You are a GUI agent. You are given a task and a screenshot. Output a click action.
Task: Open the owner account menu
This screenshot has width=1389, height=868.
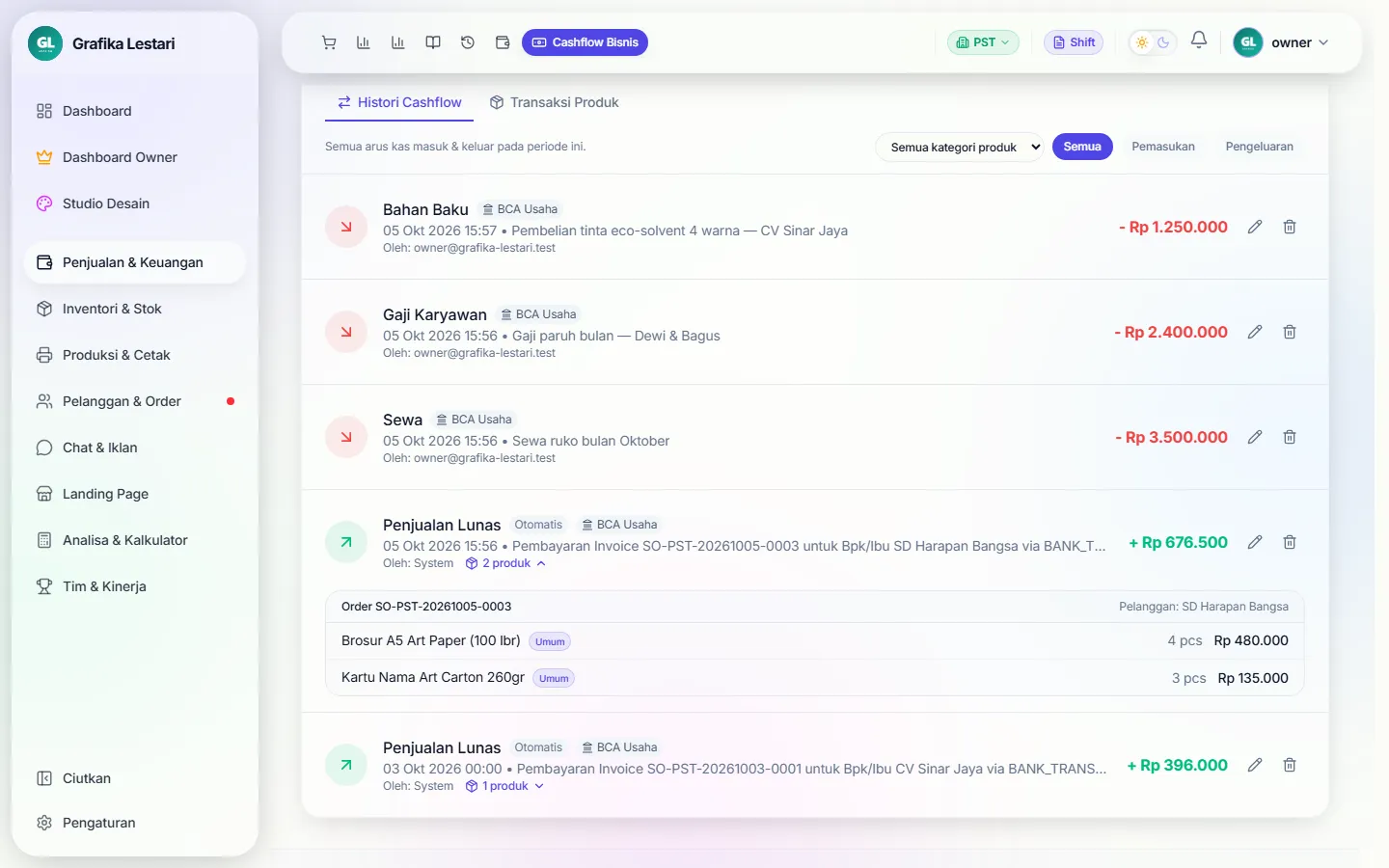click(1282, 42)
